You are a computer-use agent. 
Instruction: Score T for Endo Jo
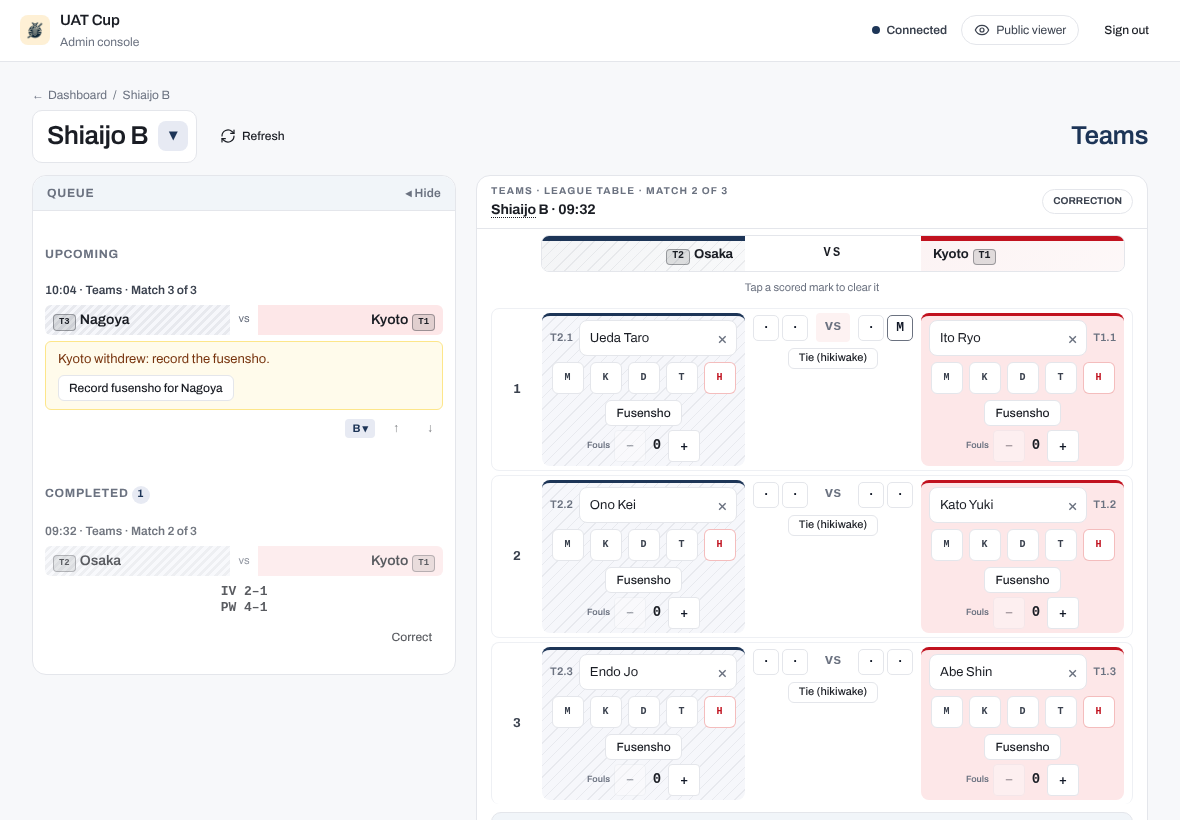point(681,711)
